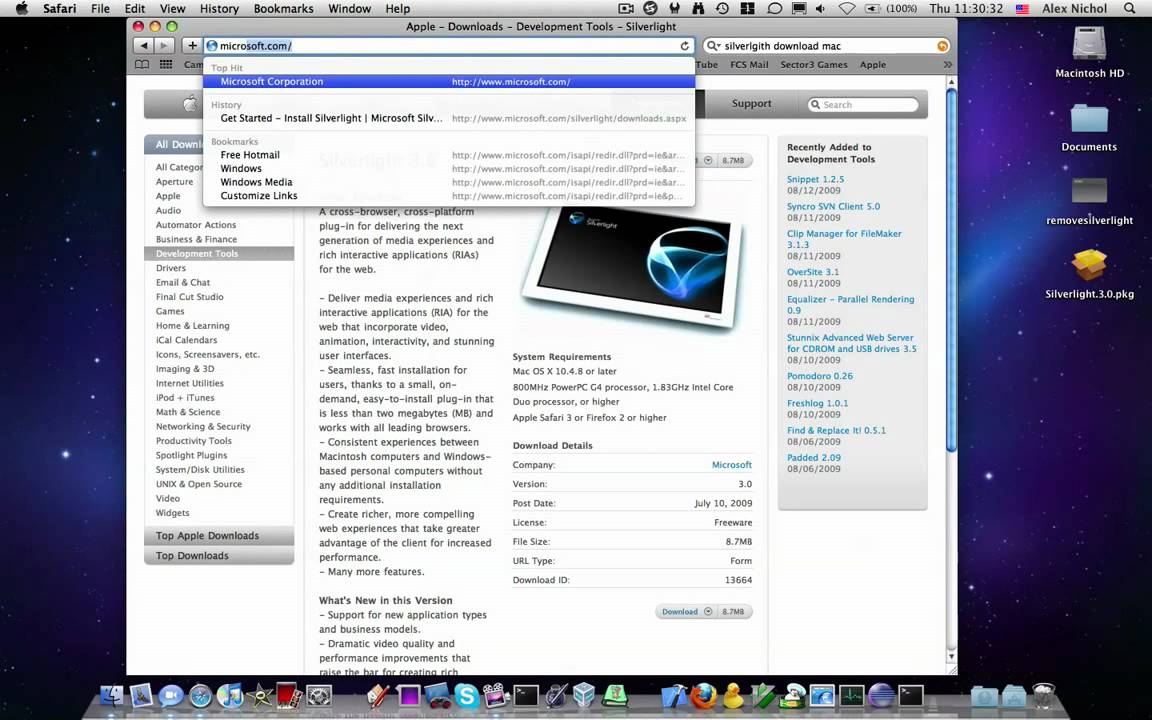Open Adium duck icon in the Dock
The width and height of the screenshot is (1152, 720).
click(x=732, y=696)
